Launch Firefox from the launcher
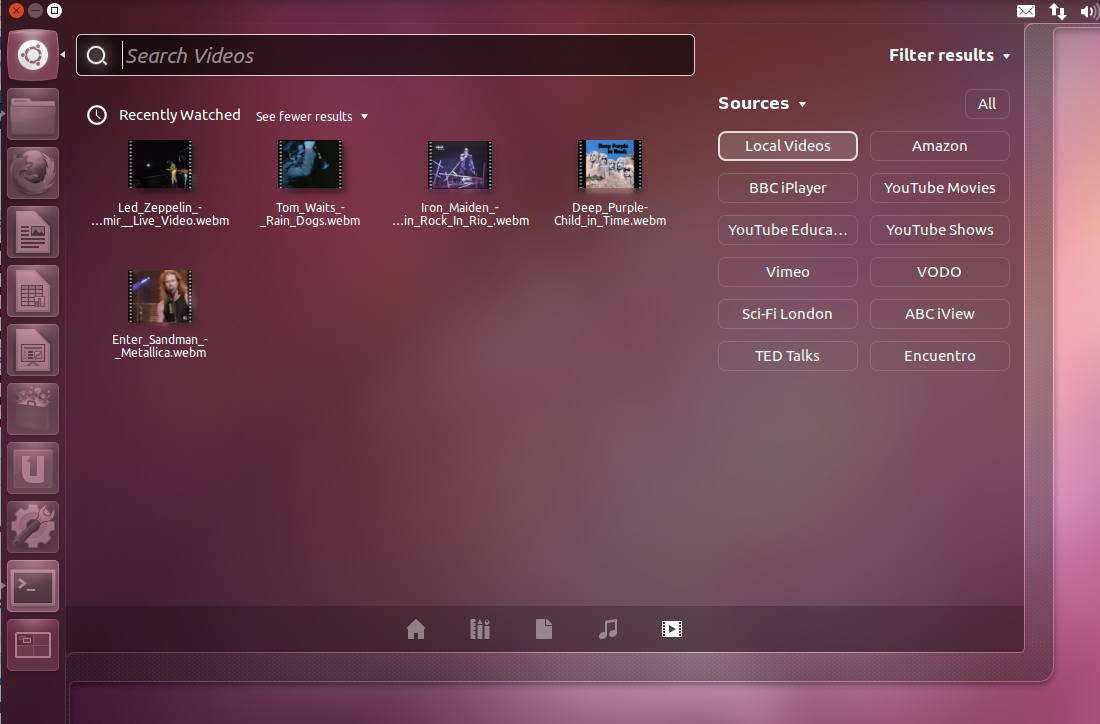Viewport: 1100px width, 724px height. [33, 173]
